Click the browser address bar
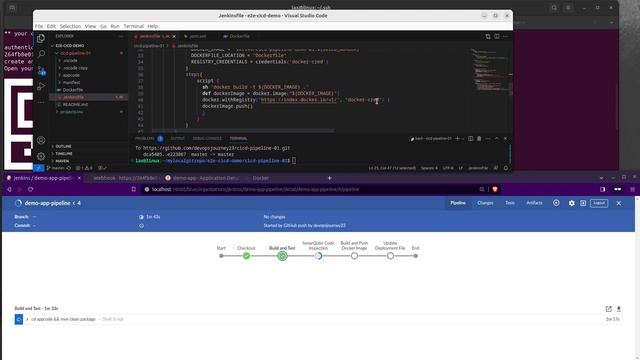The height and width of the screenshot is (360, 640). (310, 189)
